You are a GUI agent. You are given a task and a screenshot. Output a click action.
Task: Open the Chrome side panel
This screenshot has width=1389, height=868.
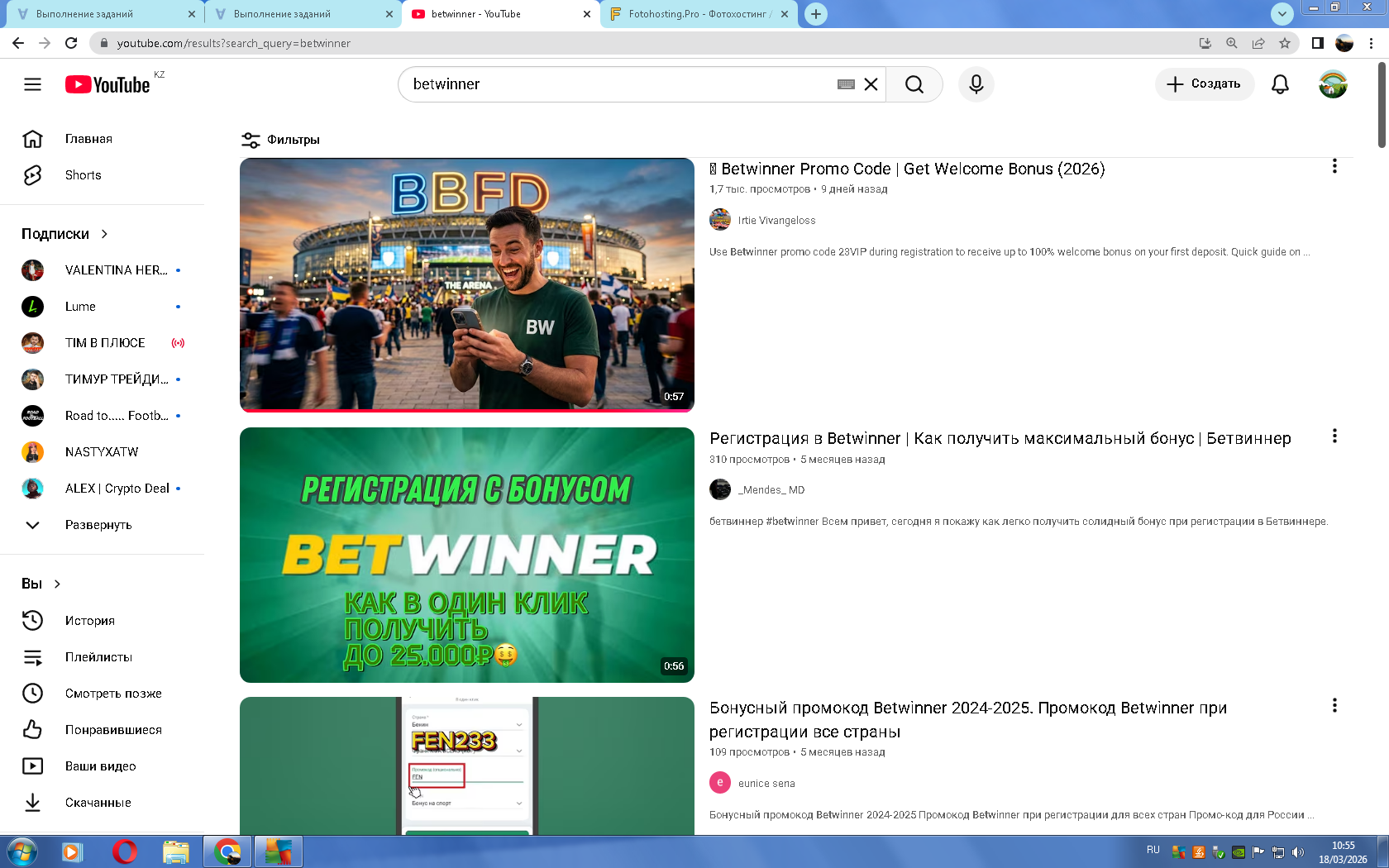(1318, 43)
